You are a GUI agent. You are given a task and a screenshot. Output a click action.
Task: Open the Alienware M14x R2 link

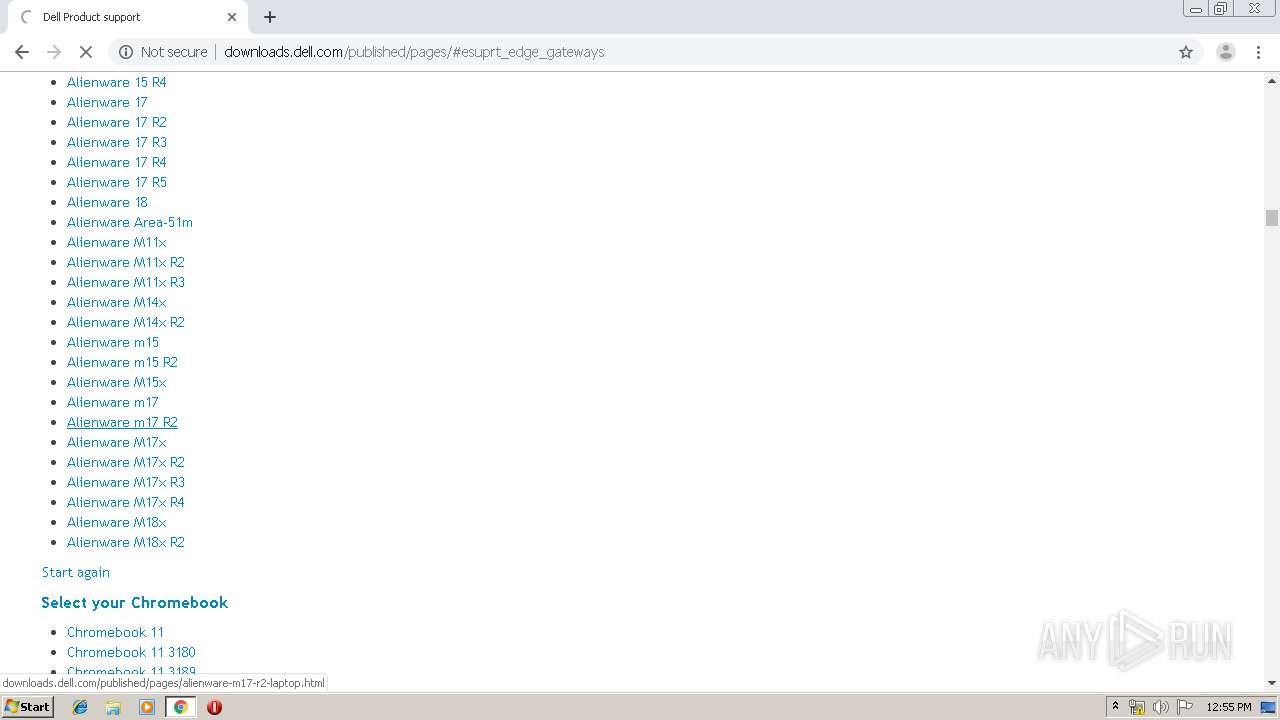(126, 322)
